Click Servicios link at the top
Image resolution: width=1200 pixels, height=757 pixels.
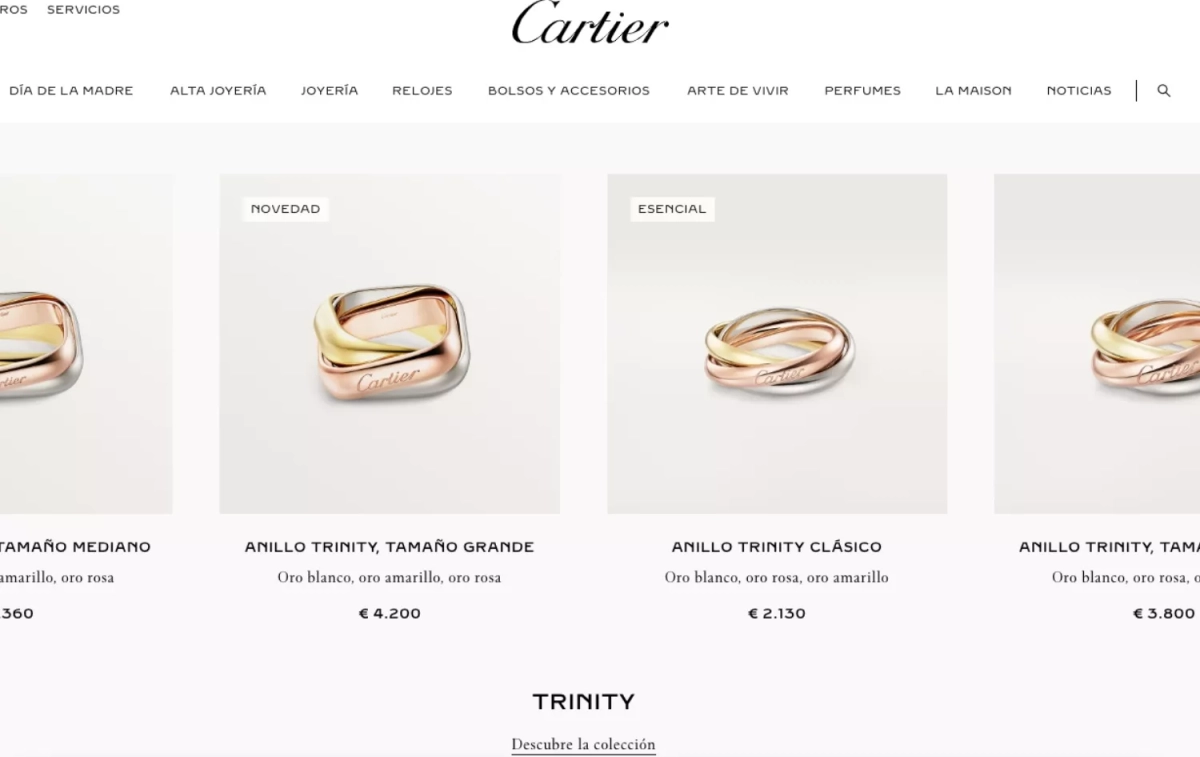(83, 10)
